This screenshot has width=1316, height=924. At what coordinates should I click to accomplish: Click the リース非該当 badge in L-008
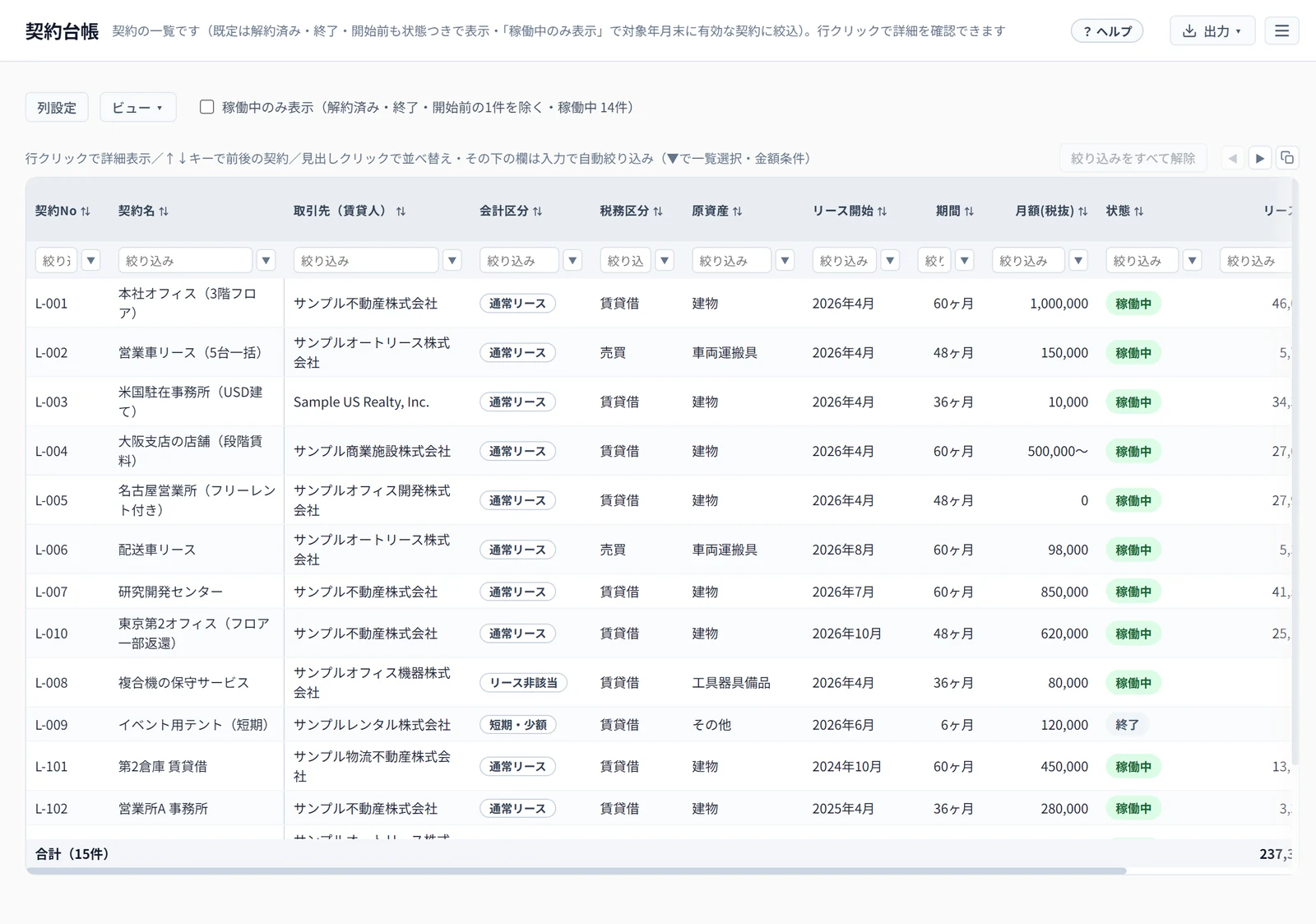click(x=523, y=683)
